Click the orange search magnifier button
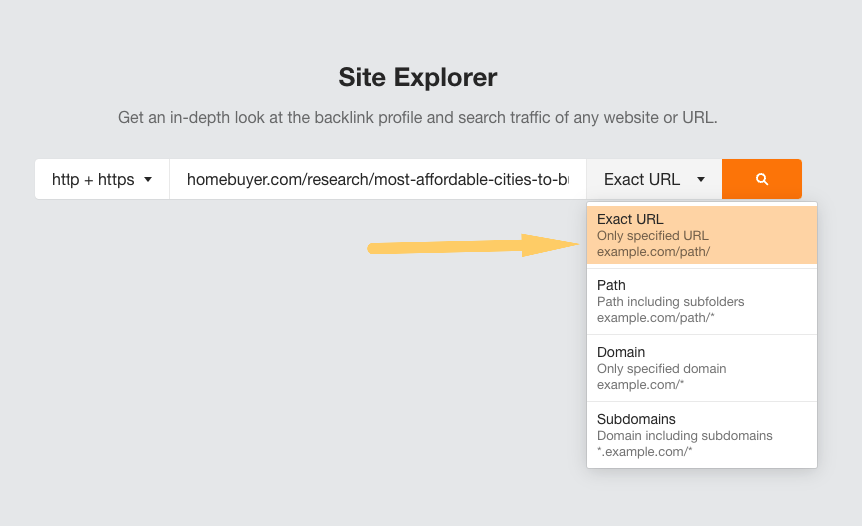The width and height of the screenshot is (862, 526). (x=761, y=179)
